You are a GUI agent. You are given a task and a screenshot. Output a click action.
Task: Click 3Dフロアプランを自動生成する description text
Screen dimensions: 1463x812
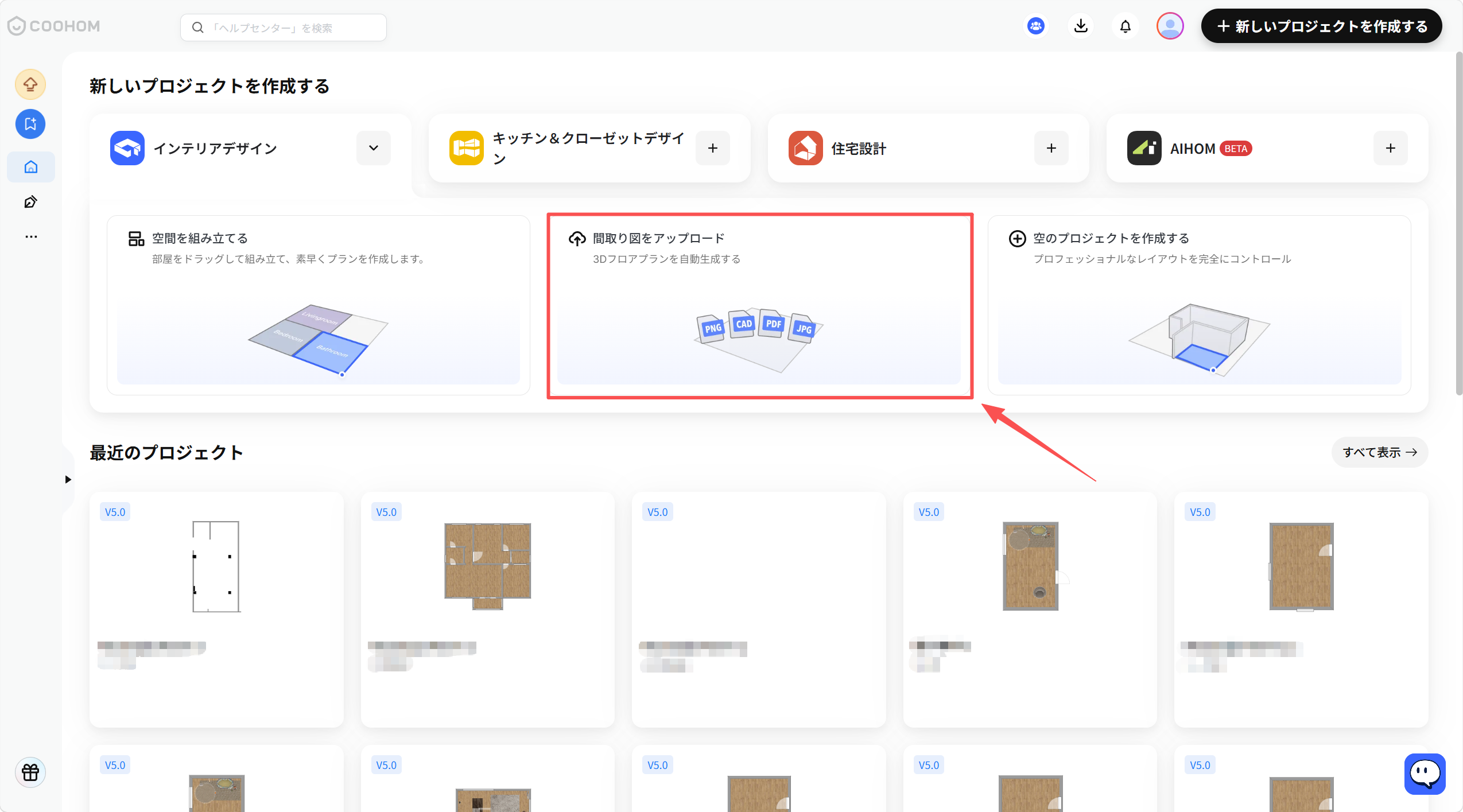click(x=666, y=259)
